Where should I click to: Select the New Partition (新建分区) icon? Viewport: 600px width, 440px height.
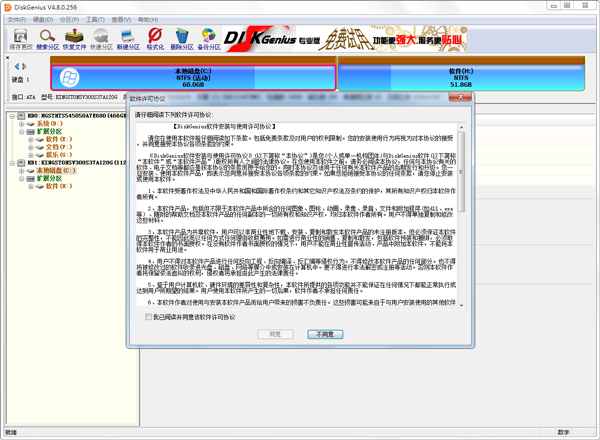pos(127,38)
